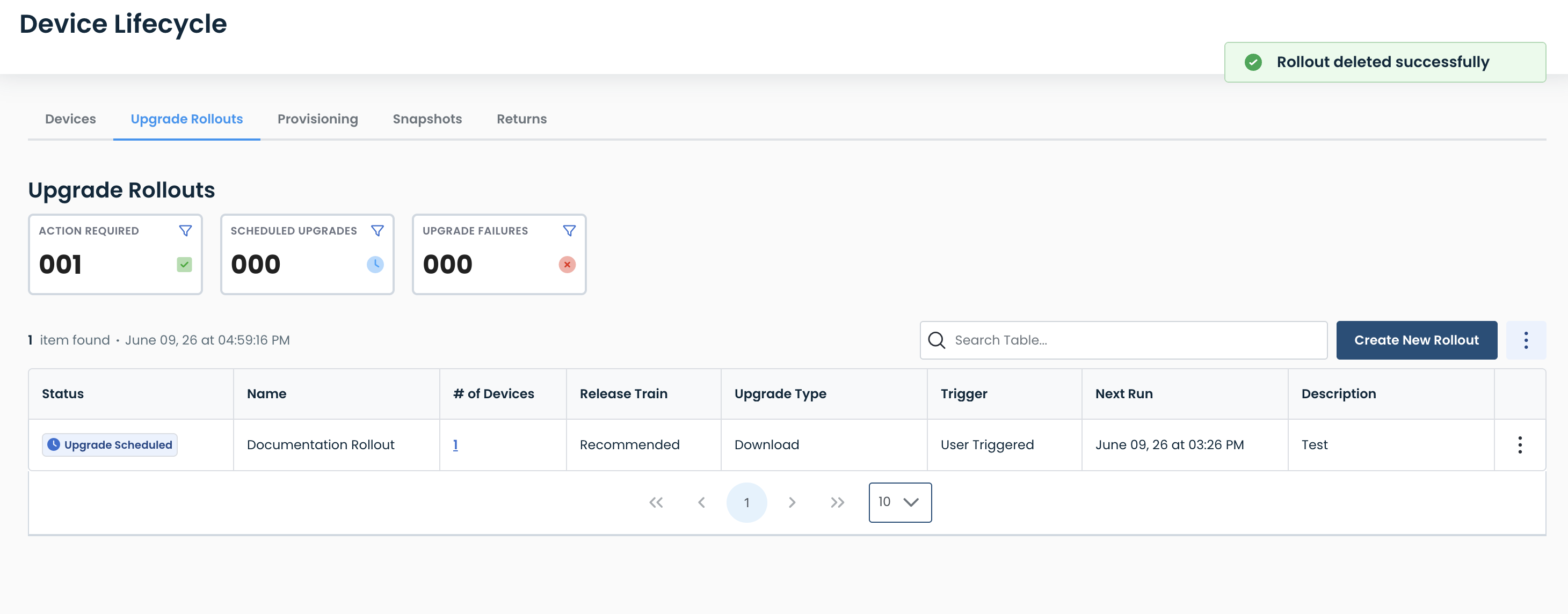Click the Action Required summary card
Viewport: 1568px width, 614px height.
(115, 254)
